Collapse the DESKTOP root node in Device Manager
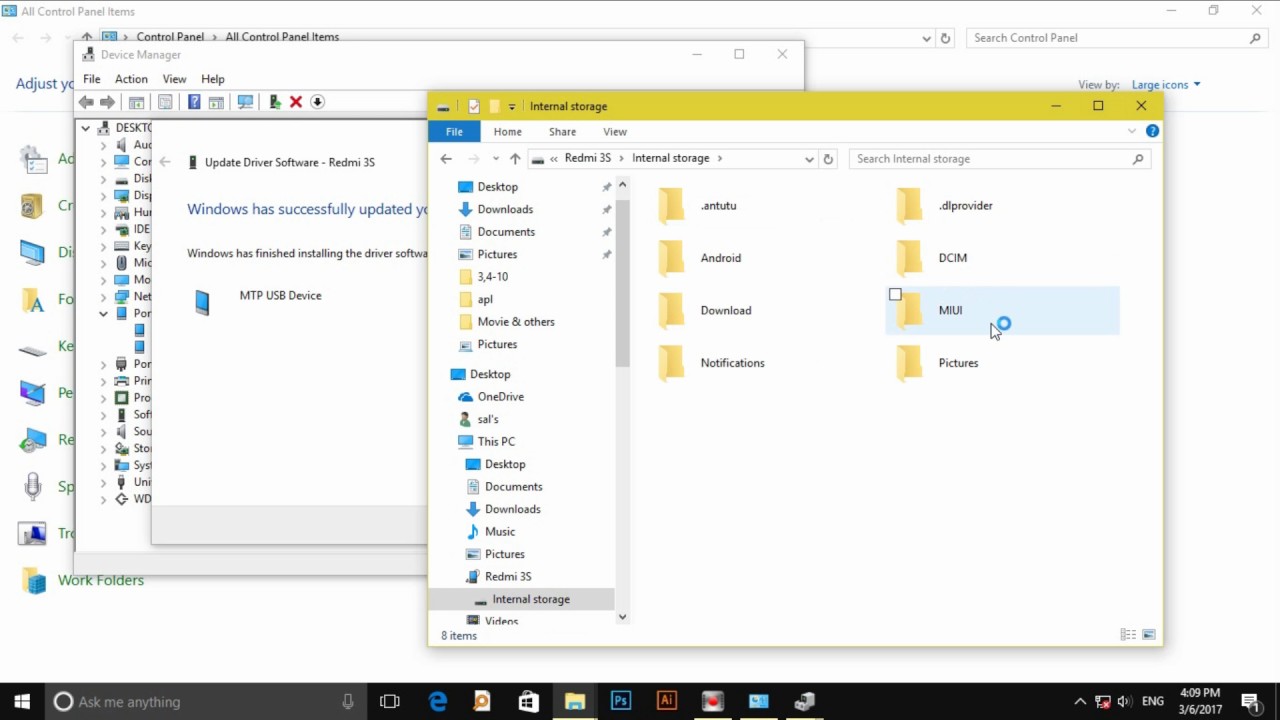Image resolution: width=1280 pixels, height=720 pixels. pos(86,128)
